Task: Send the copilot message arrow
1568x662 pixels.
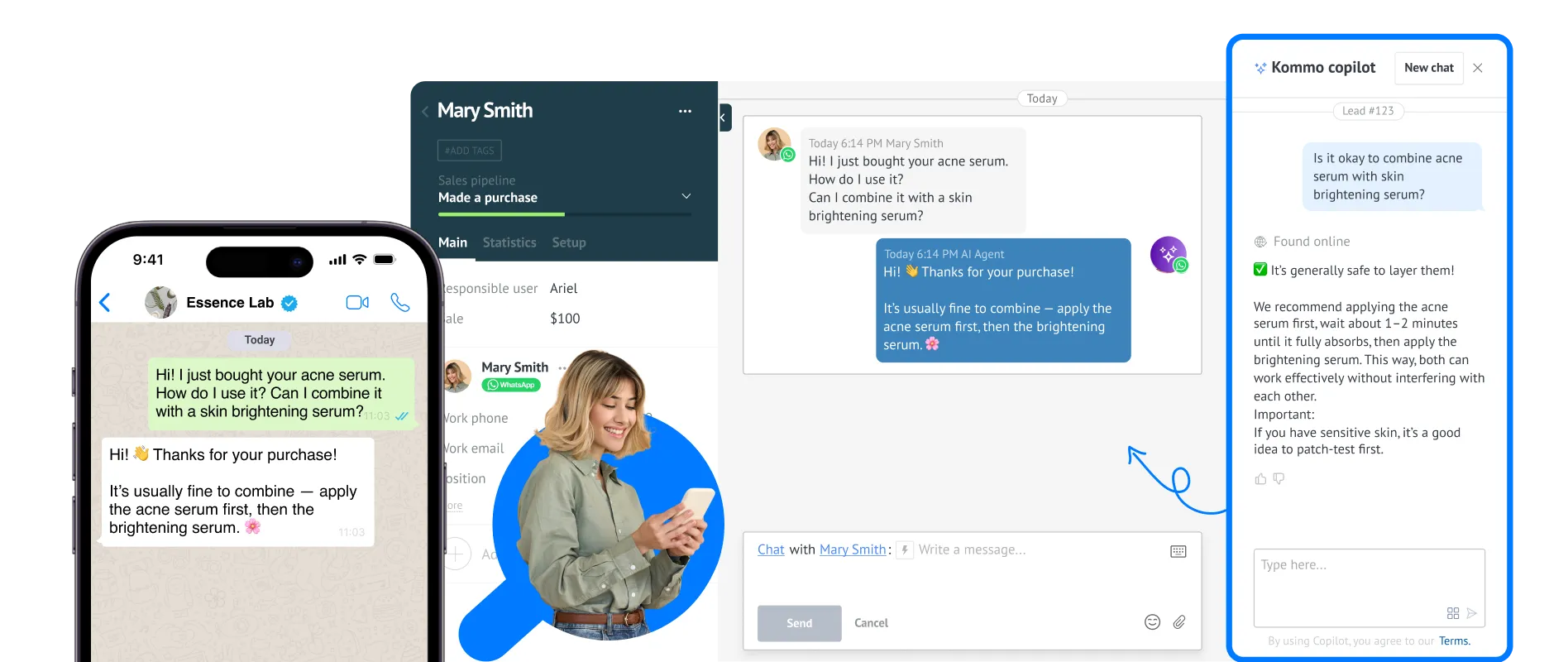Action: click(x=1471, y=613)
